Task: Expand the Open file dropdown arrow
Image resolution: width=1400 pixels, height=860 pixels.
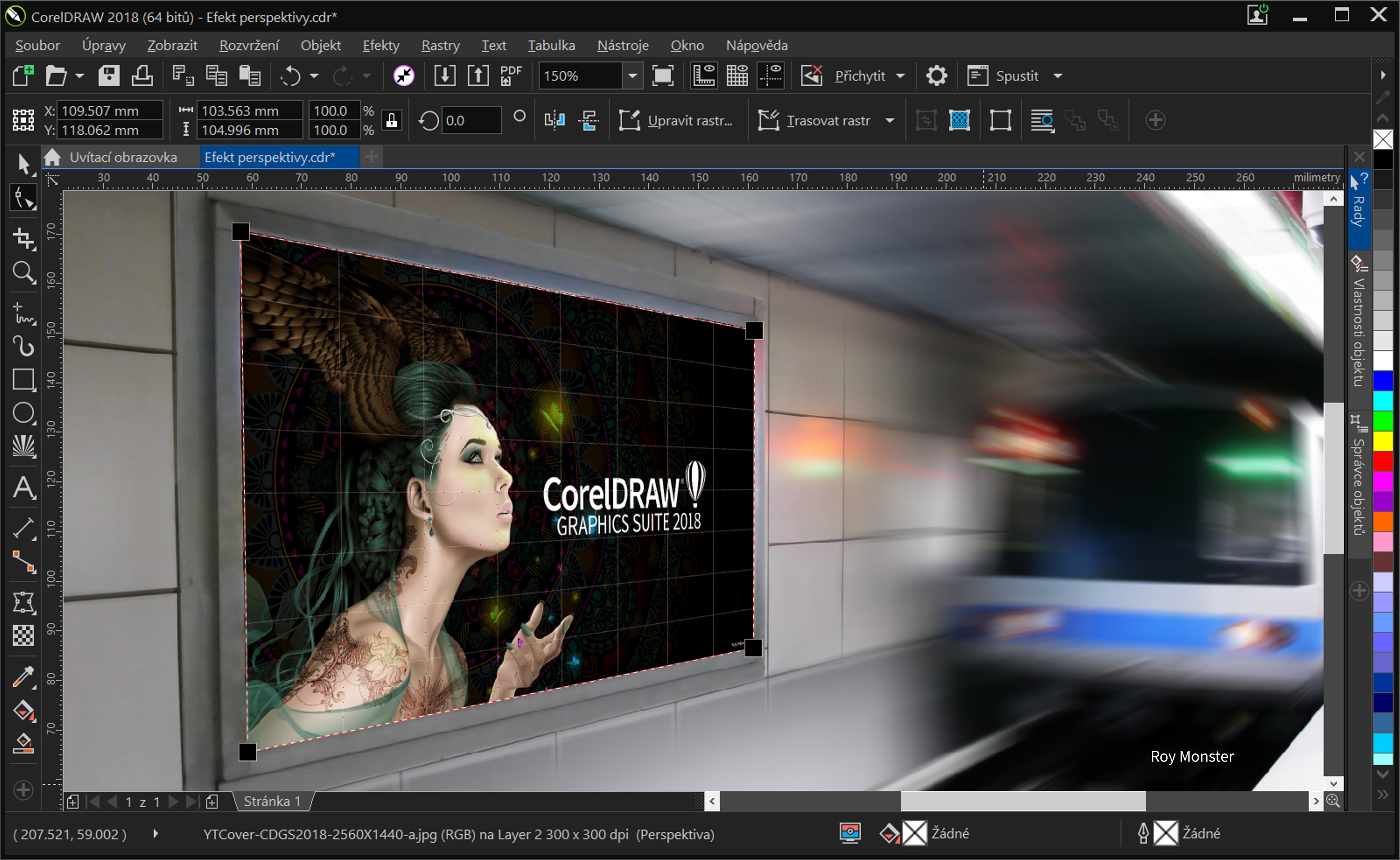Action: [x=80, y=76]
